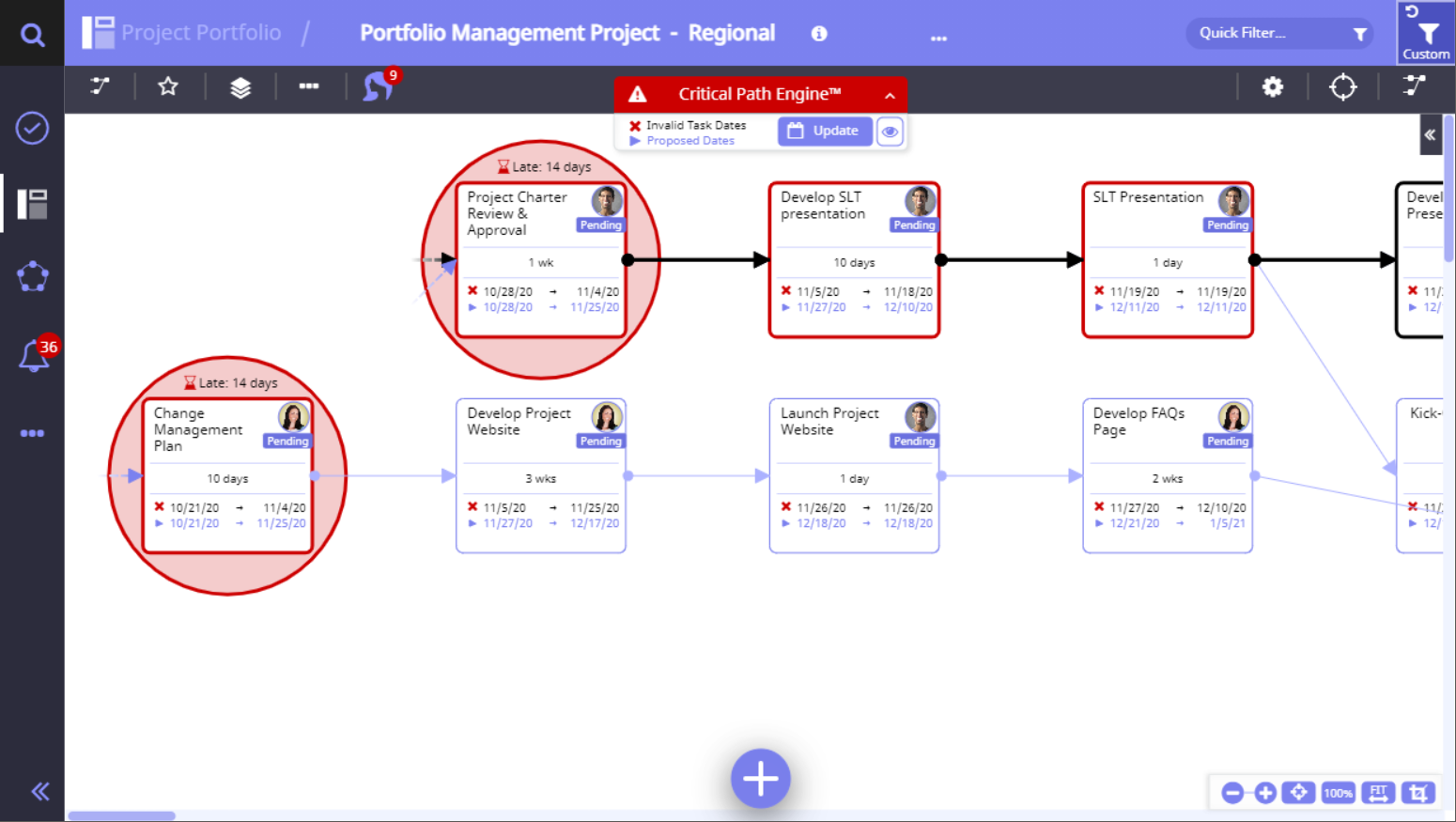Open the Quick Filter dropdown
The height and width of the screenshot is (822, 1456).
[x=1278, y=34]
